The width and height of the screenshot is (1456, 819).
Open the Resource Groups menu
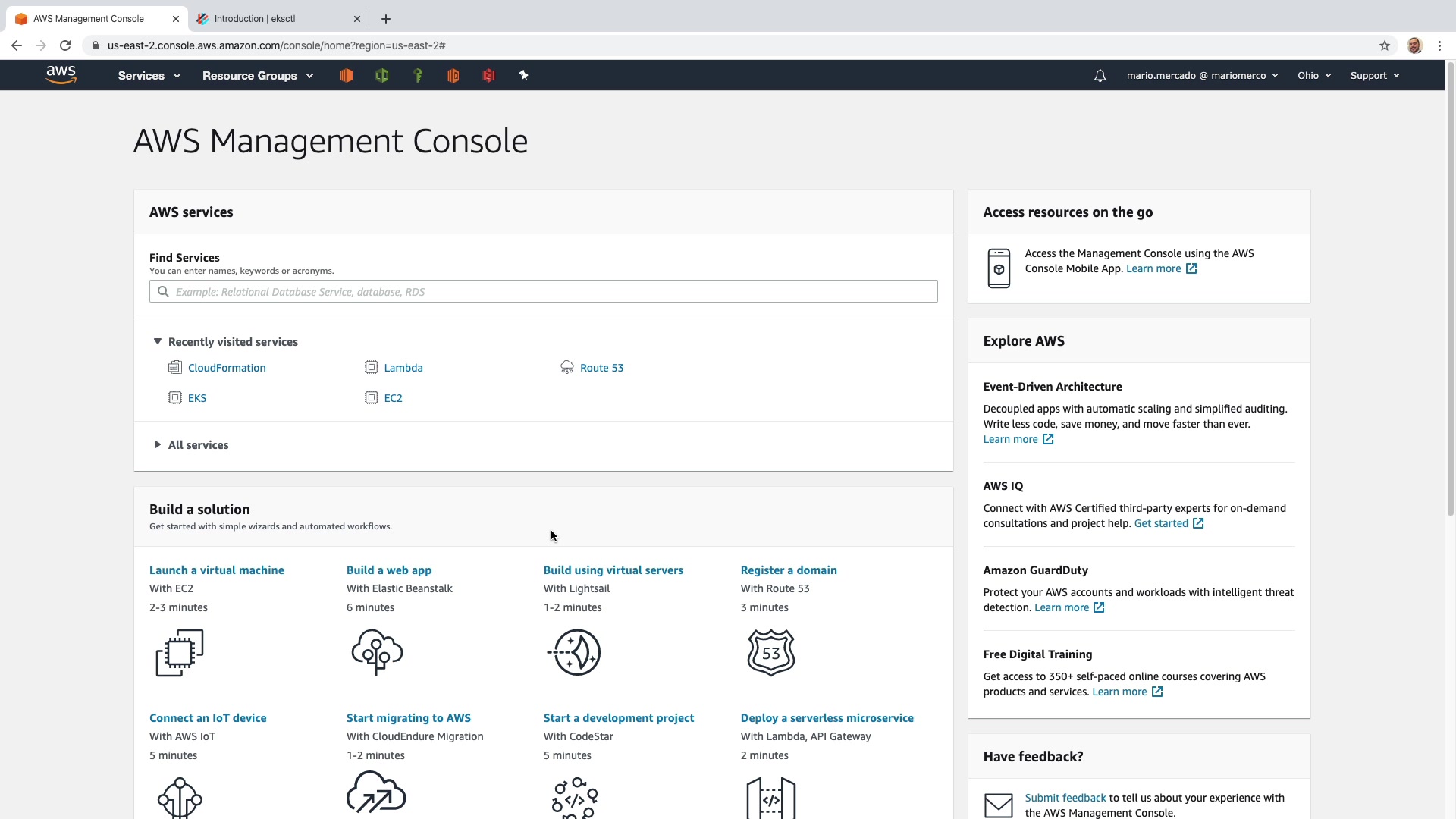pos(257,76)
